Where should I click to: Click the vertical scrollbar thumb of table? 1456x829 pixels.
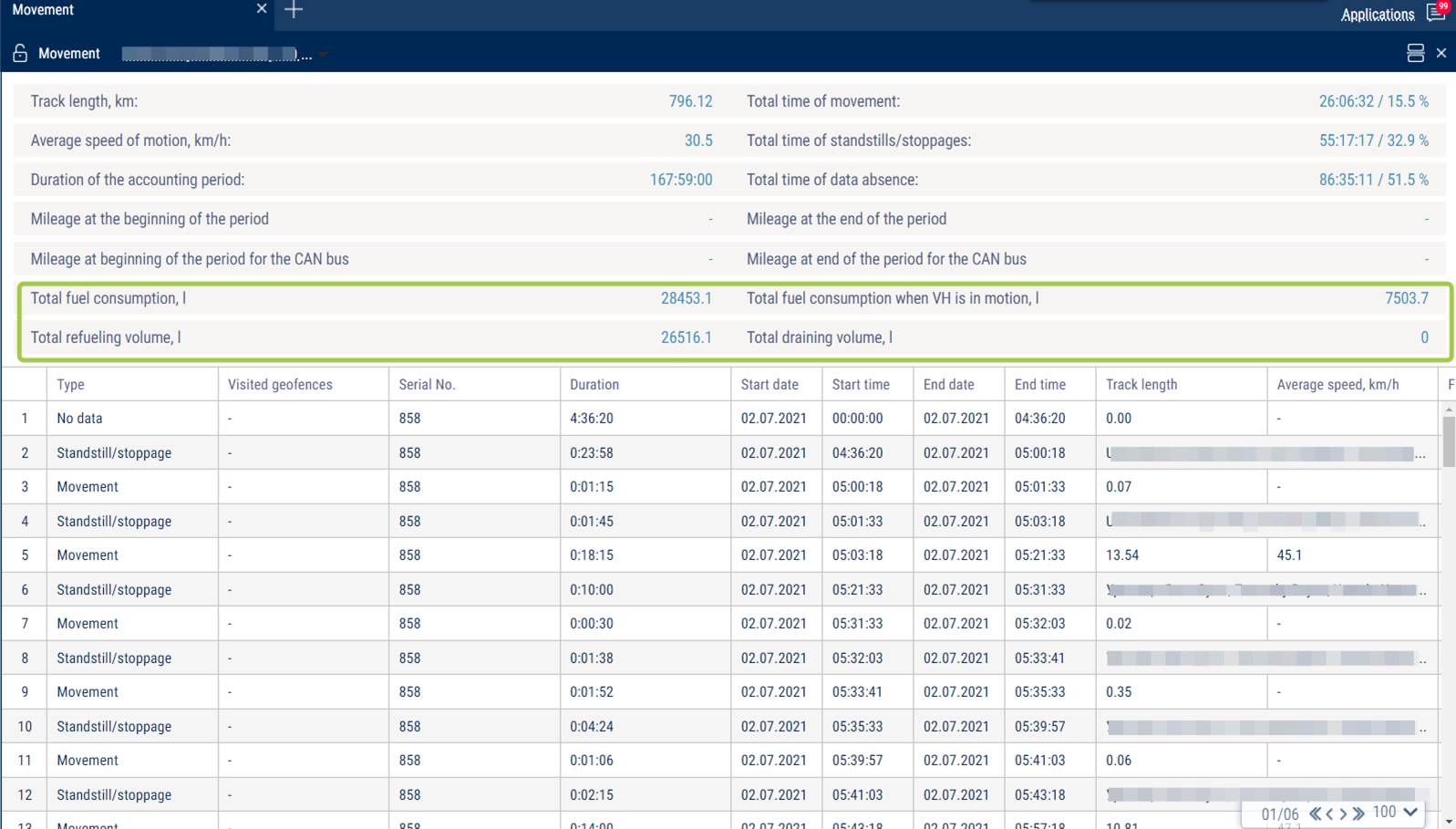(1449, 442)
